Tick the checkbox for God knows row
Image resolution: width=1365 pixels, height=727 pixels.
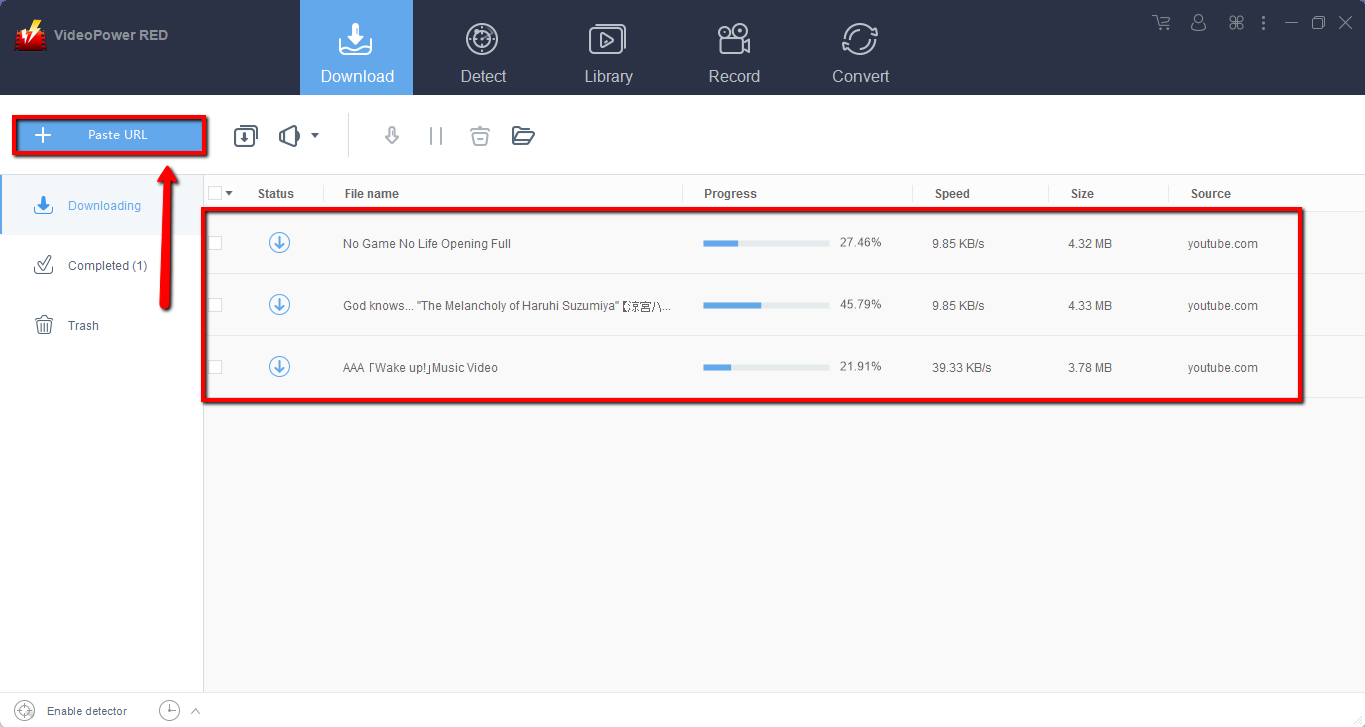(215, 305)
